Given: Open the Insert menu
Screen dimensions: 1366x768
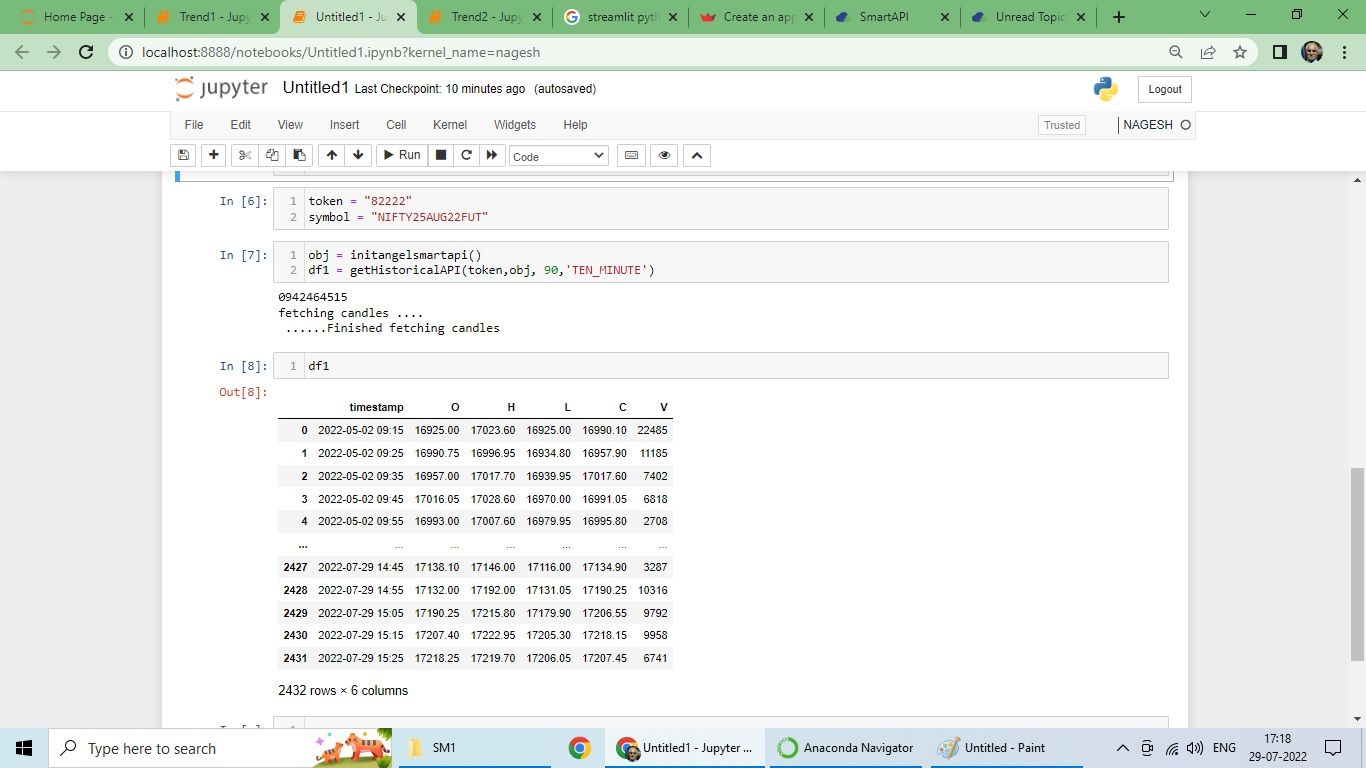Looking at the screenshot, I should pos(345,125).
